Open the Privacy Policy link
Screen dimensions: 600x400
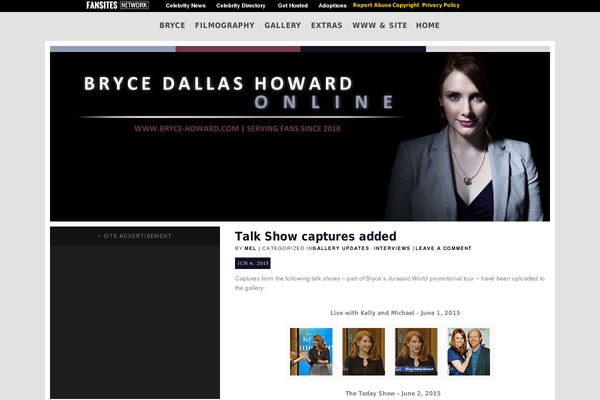(441, 5)
